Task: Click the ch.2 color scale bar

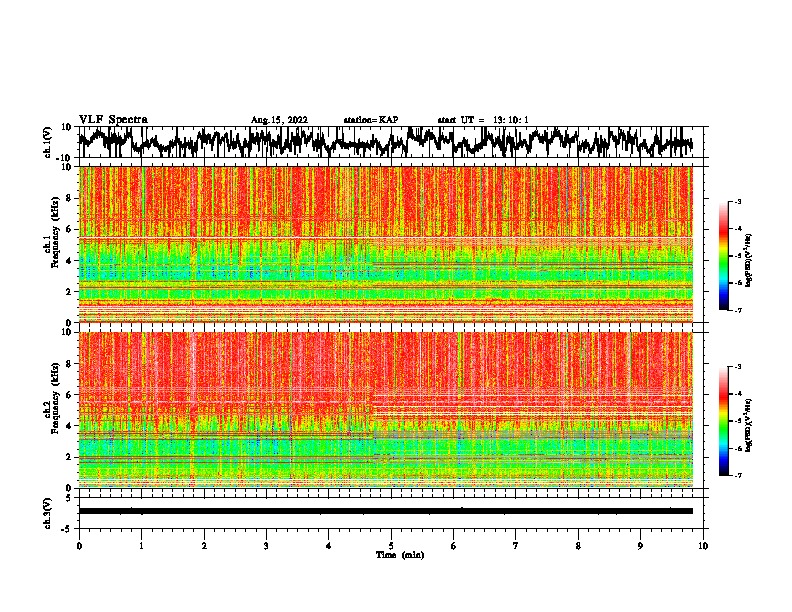Action: pyautogui.click(x=723, y=421)
